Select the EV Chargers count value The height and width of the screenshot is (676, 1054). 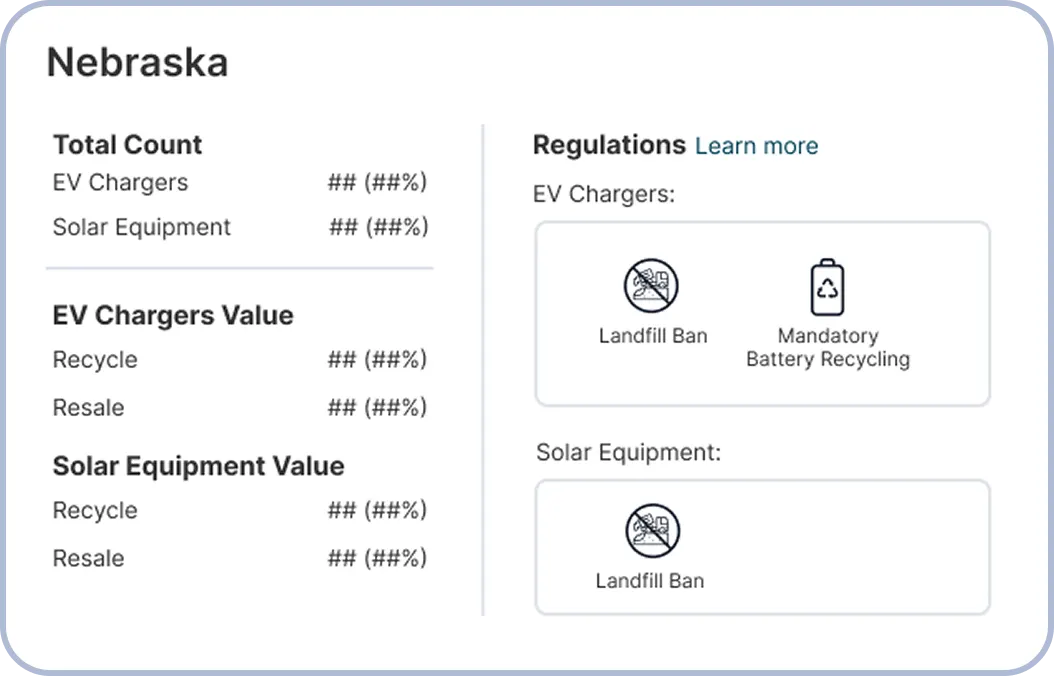coord(377,182)
